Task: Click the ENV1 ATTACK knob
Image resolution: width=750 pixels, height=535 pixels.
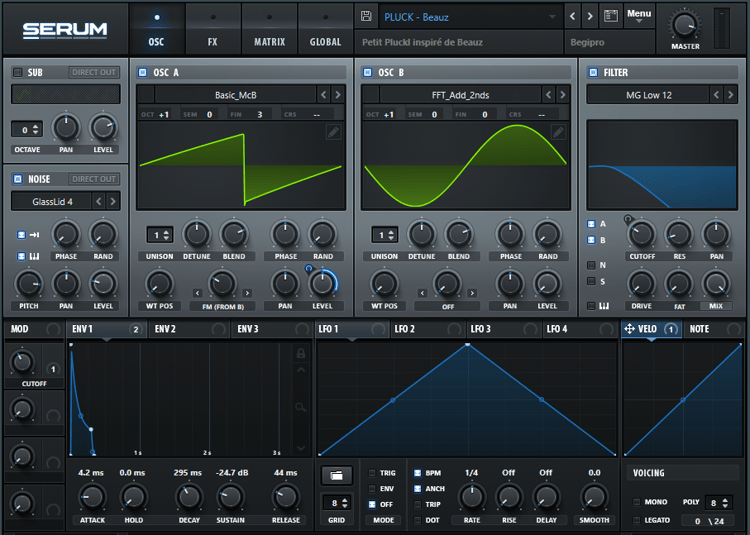Action: (x=92, y=497)
